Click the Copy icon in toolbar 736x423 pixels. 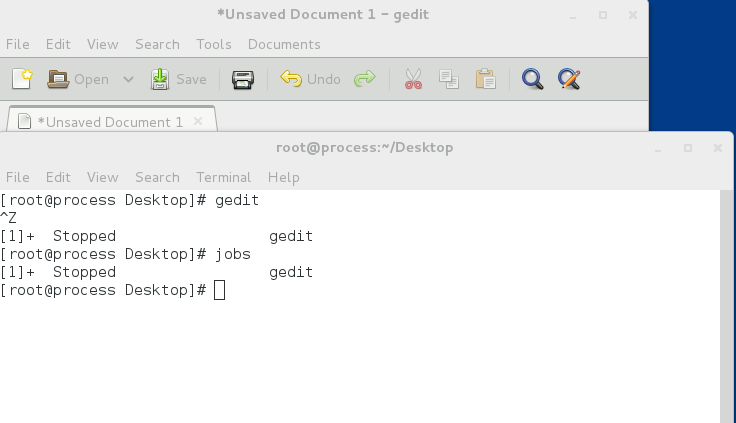coord(449,79)
